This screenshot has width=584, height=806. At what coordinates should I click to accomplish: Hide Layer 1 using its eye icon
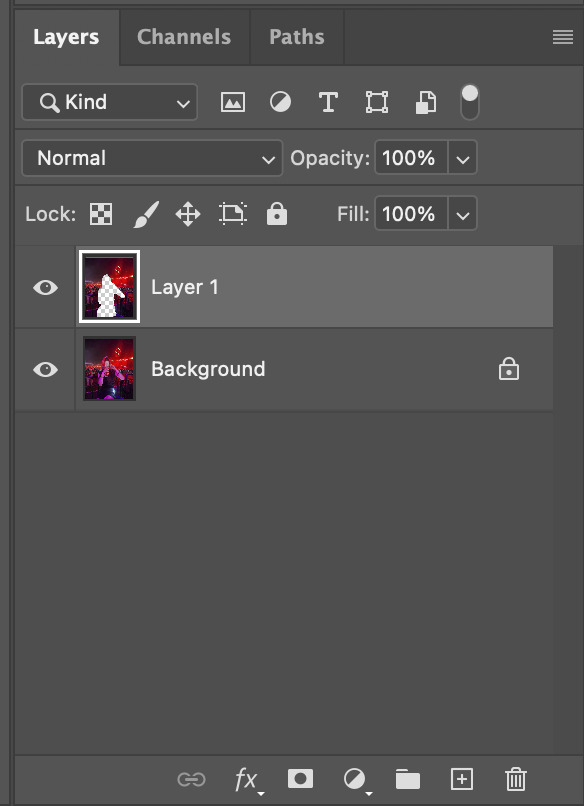[46, 287]
